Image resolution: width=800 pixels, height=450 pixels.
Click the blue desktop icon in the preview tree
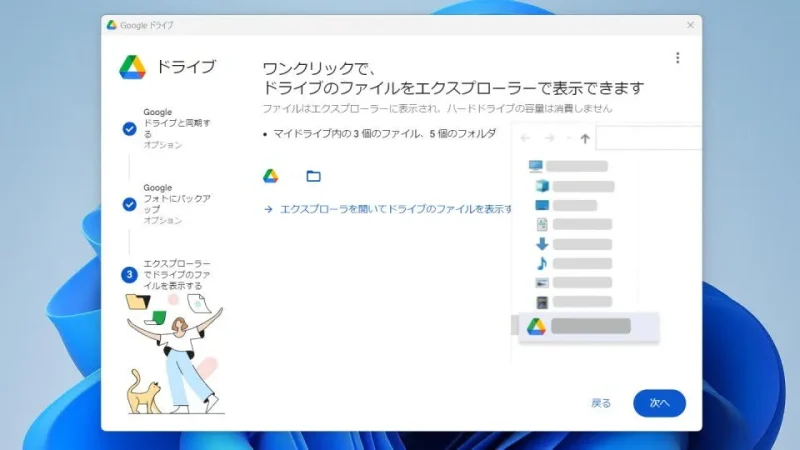coord(542,205)
